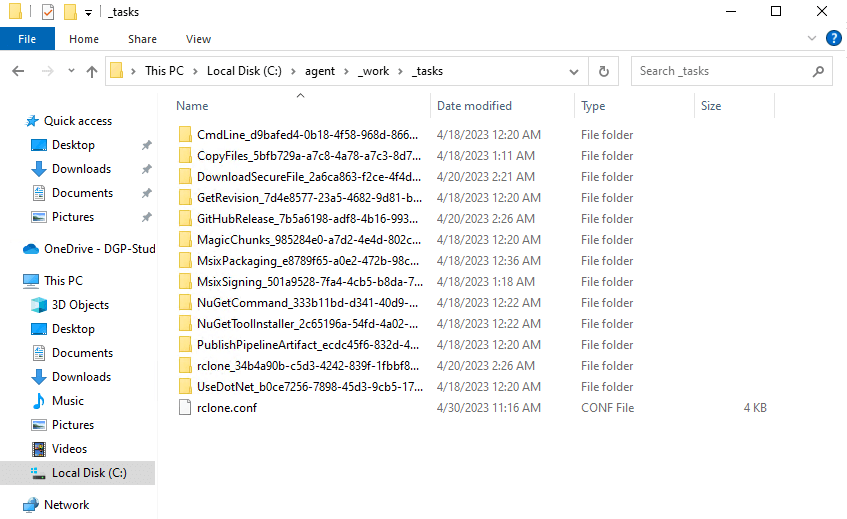Switch to the Share ribbon tab
The width and height of the screenshot is (847, 519).
pos(142,39)
